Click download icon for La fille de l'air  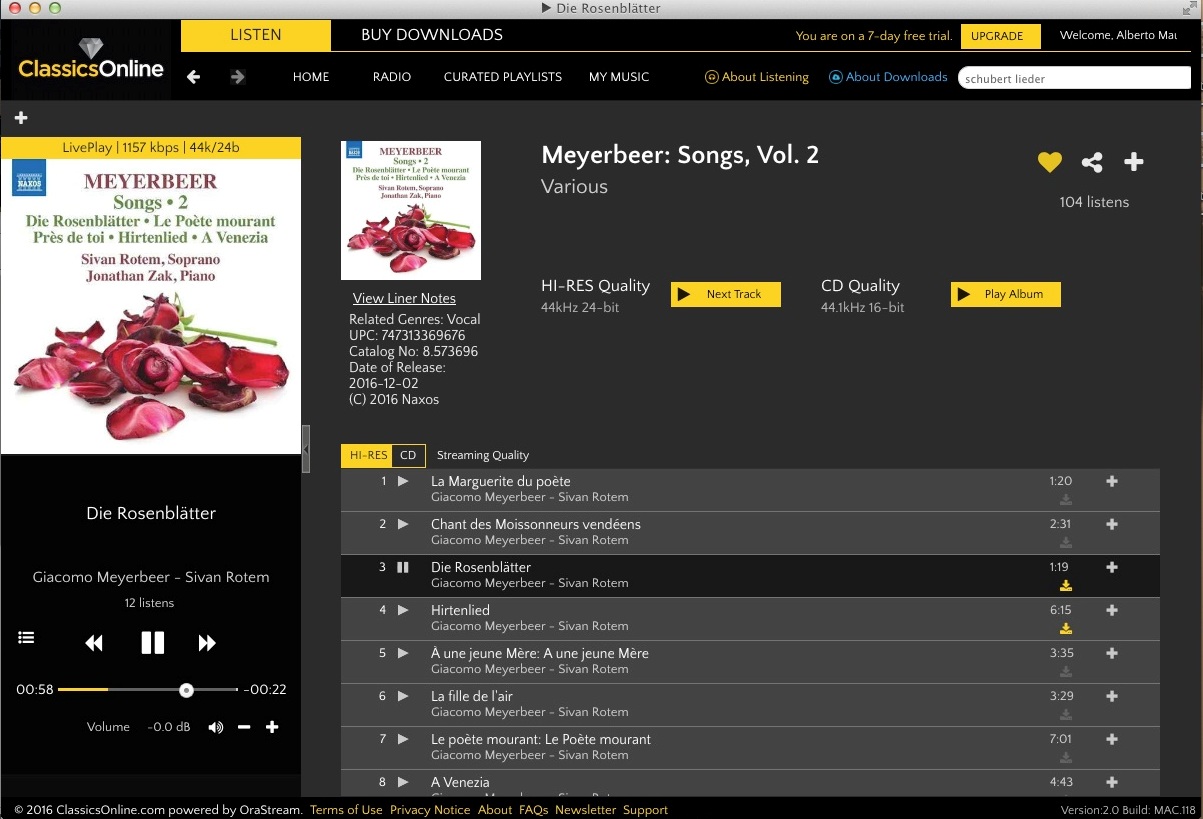pyautogui.click(x=1066, y=715)
